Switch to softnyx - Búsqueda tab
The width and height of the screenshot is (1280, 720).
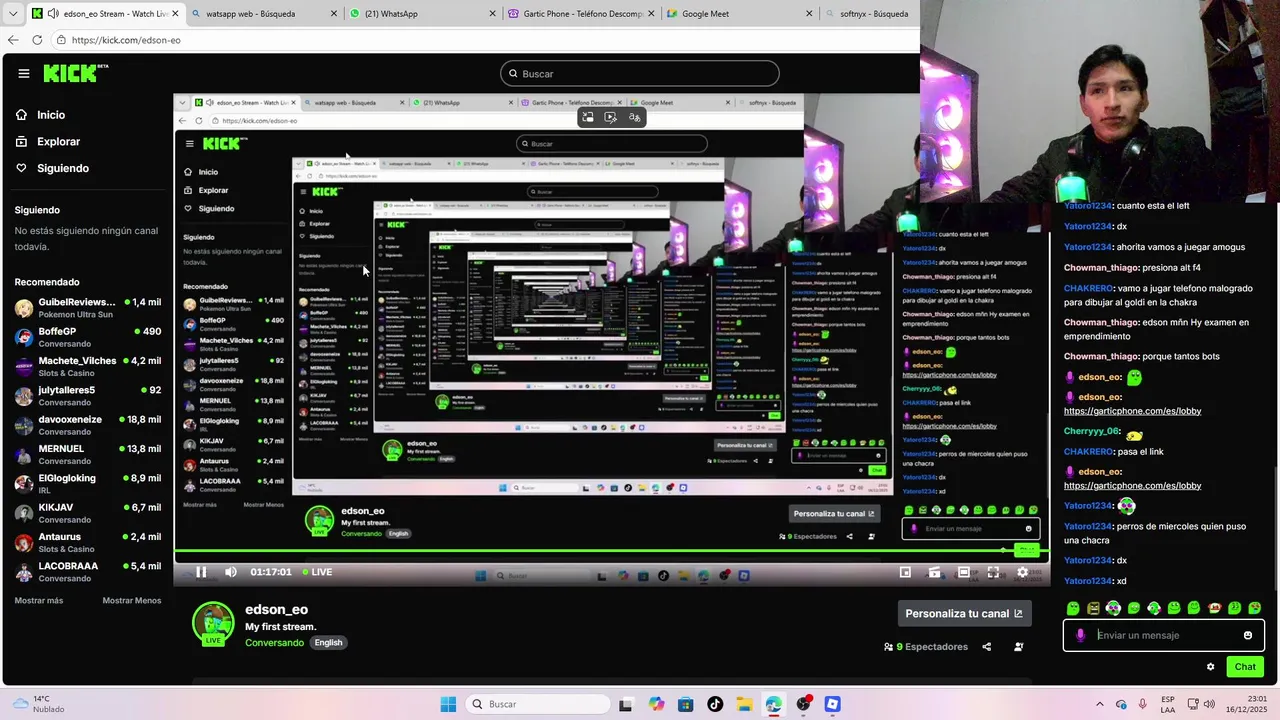(873, 14)
